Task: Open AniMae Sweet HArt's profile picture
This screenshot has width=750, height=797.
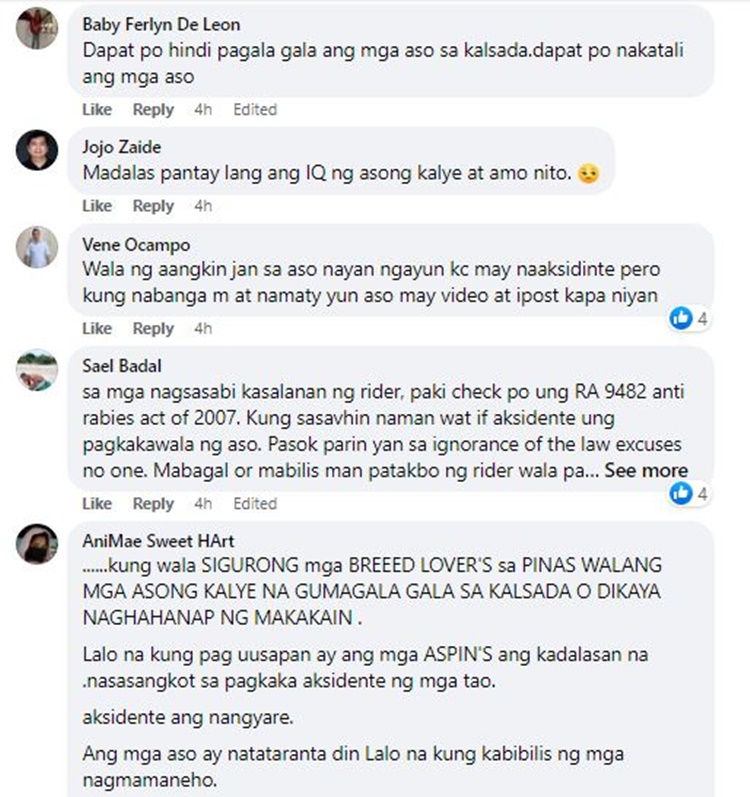Action: point(37,544)
